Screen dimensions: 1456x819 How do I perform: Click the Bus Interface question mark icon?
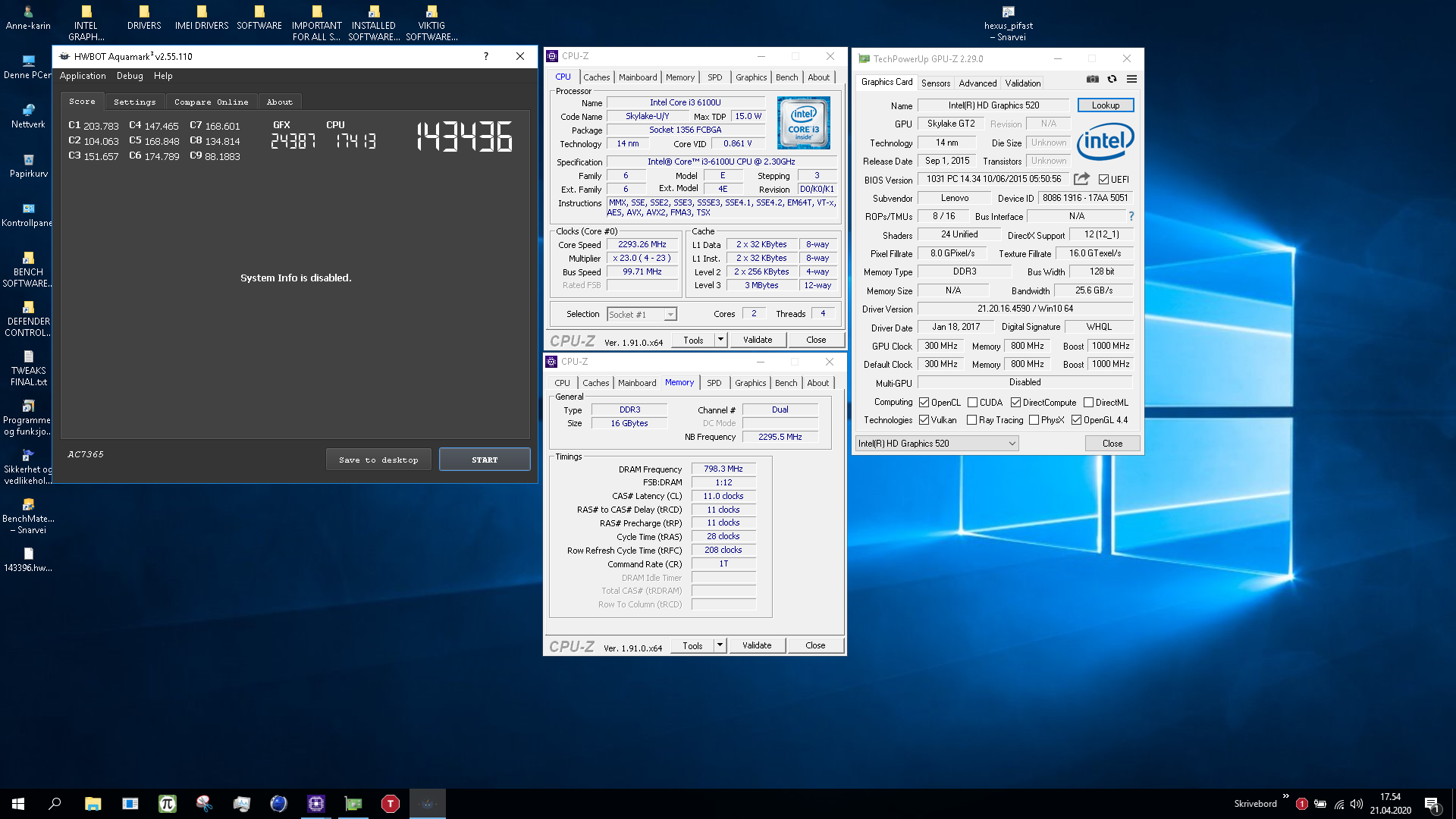coord(1131,216)
